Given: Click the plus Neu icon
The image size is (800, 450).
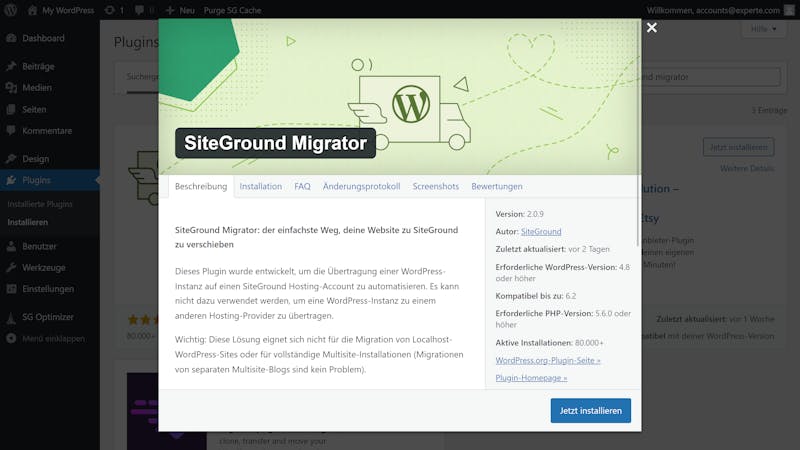Looking at the screenshot, I should (170, 10).
